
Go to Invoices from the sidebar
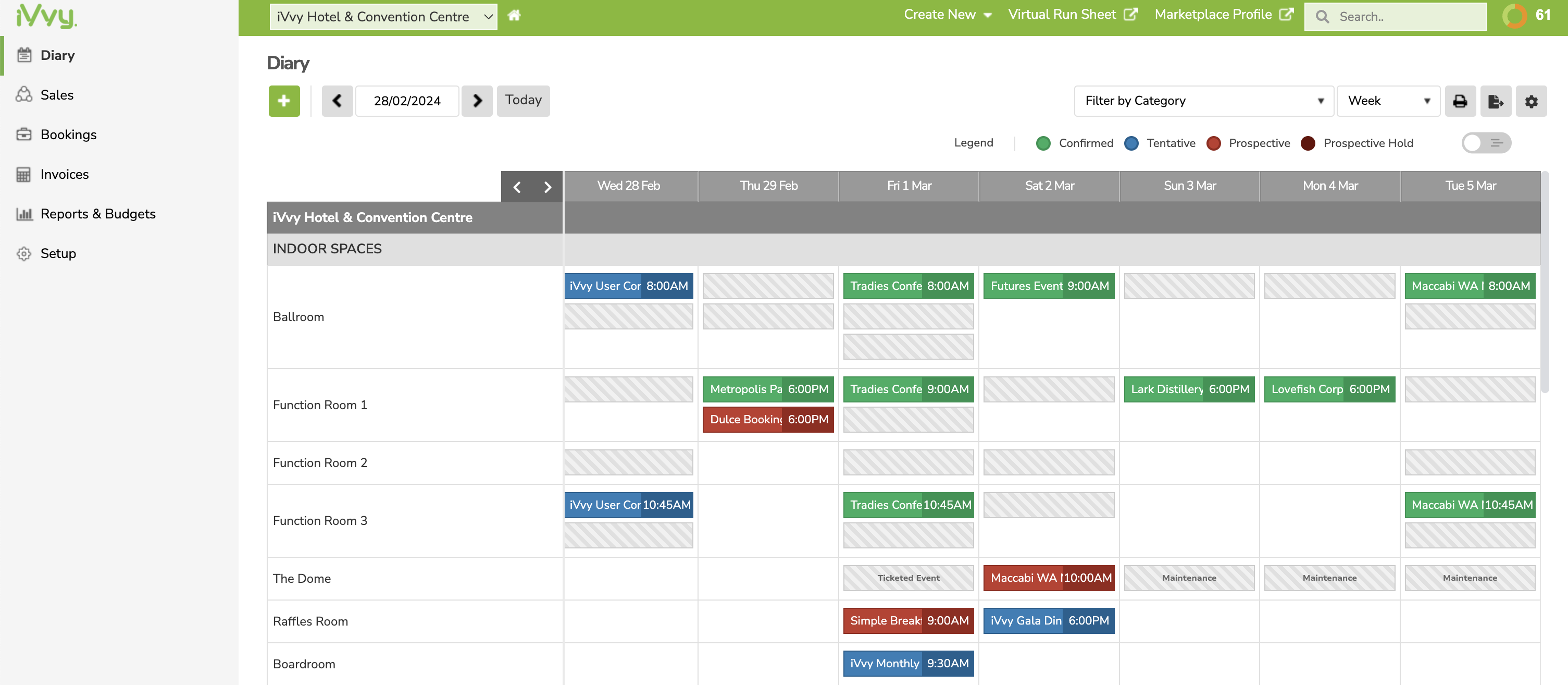tap(65, 174)
